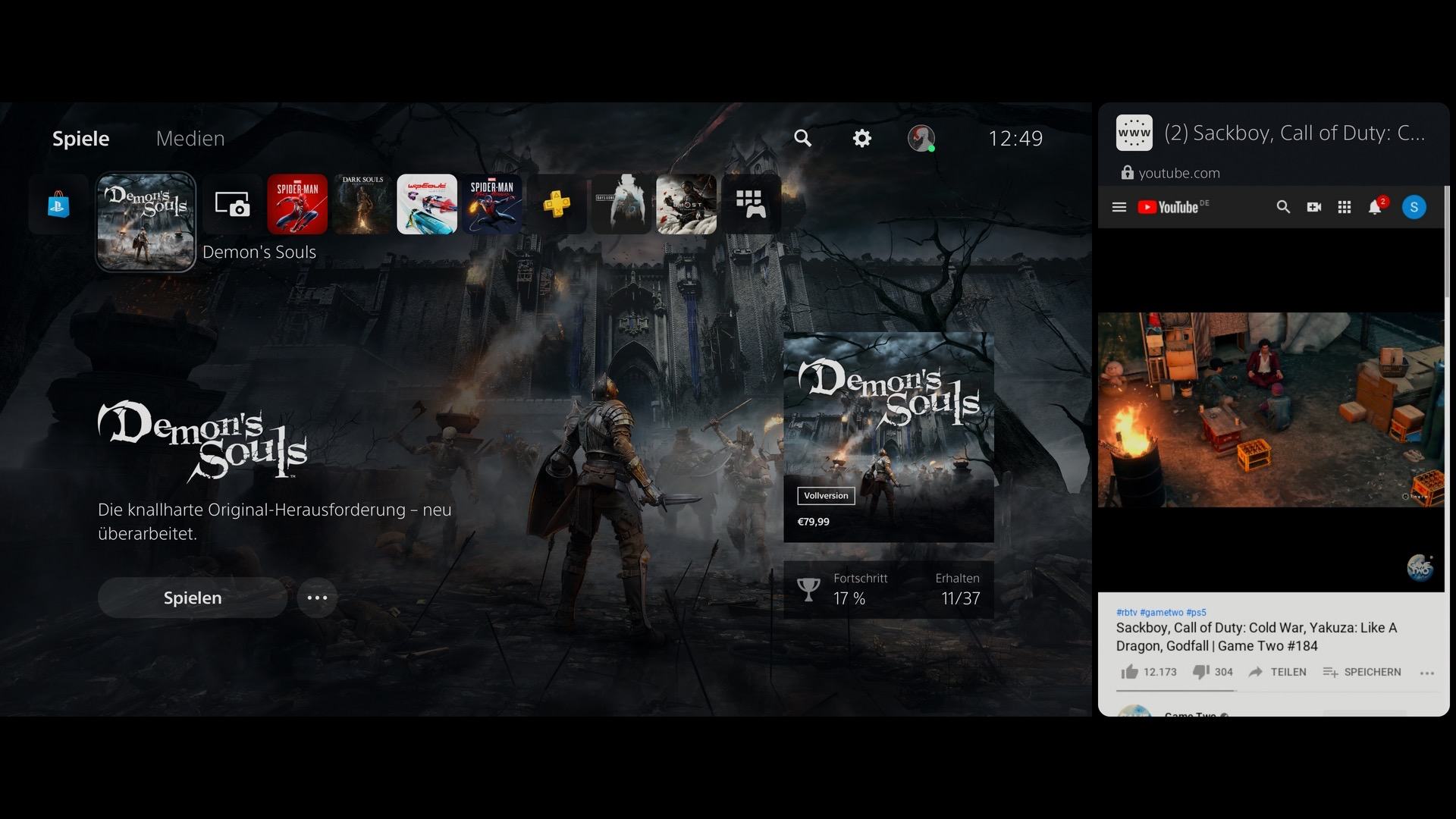This screenshot has width=1456, height=819.
Task: Open the YouTube hamburger menu
Action: click(1119, 207)
